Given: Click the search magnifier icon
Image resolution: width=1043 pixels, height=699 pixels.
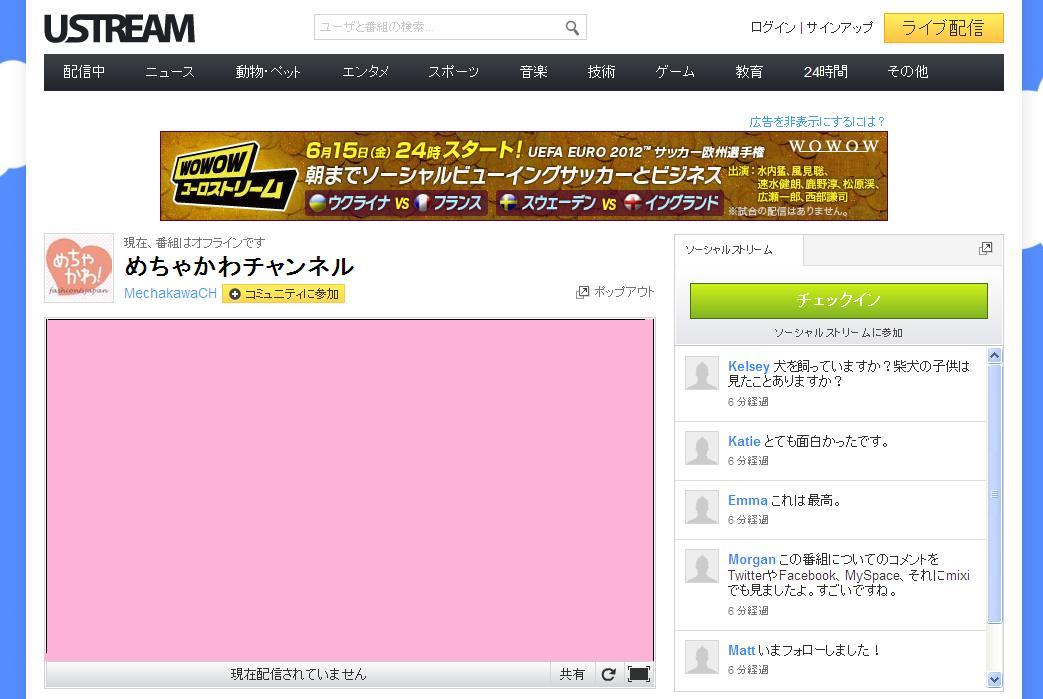Looking at the screenshot, I should click(x=572, y=28).
